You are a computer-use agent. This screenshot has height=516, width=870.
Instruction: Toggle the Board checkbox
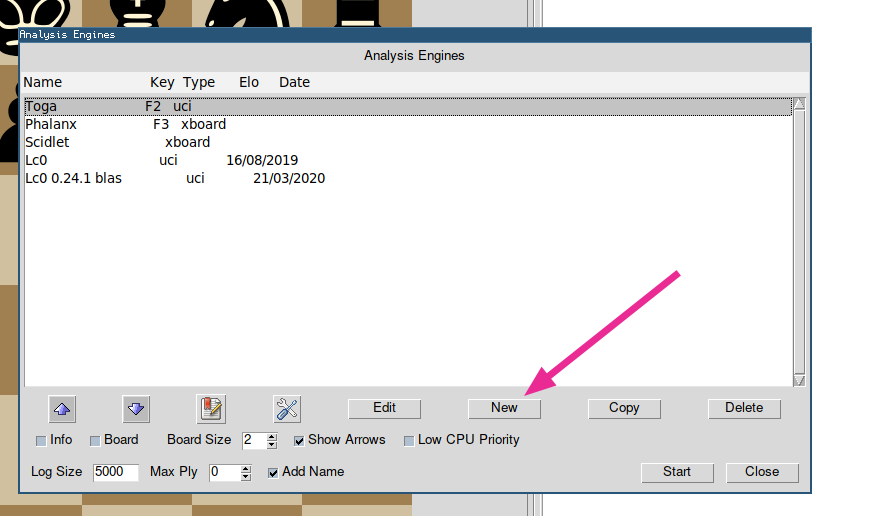[x=95, y=440]
